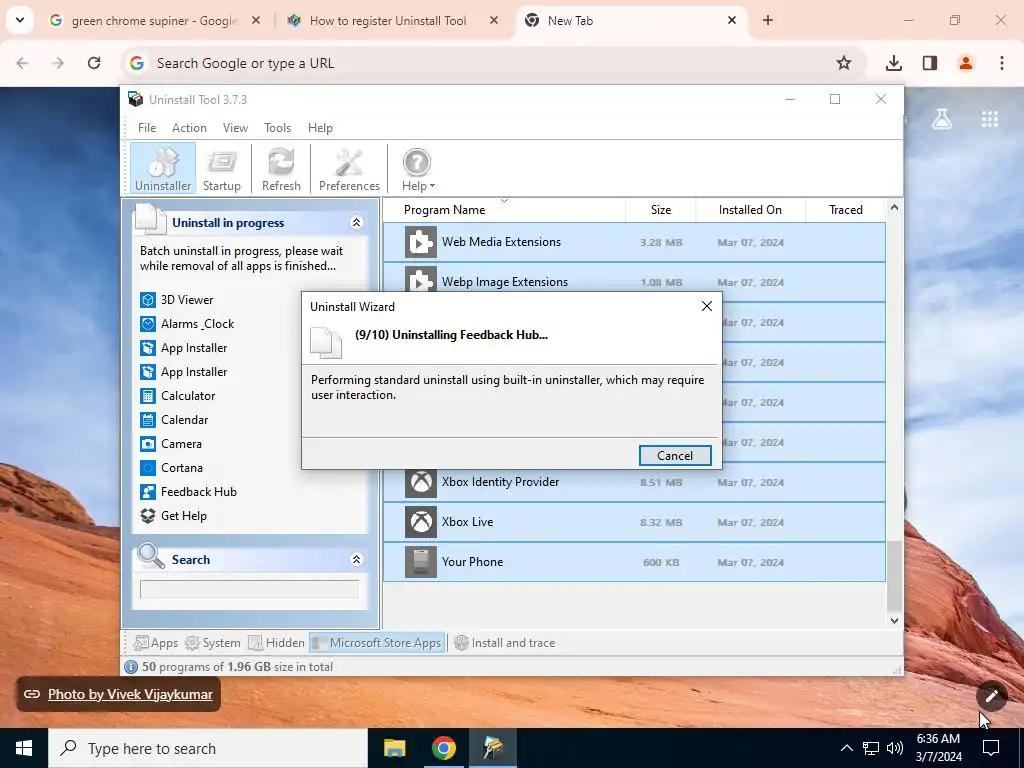Select Your Phone program name
This screenshot has height=768, width=1024.
point(472,562)
